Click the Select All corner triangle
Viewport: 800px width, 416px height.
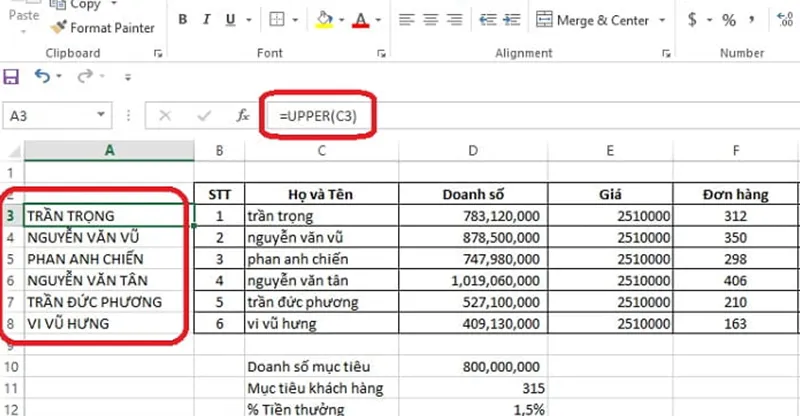pos(13,151)
